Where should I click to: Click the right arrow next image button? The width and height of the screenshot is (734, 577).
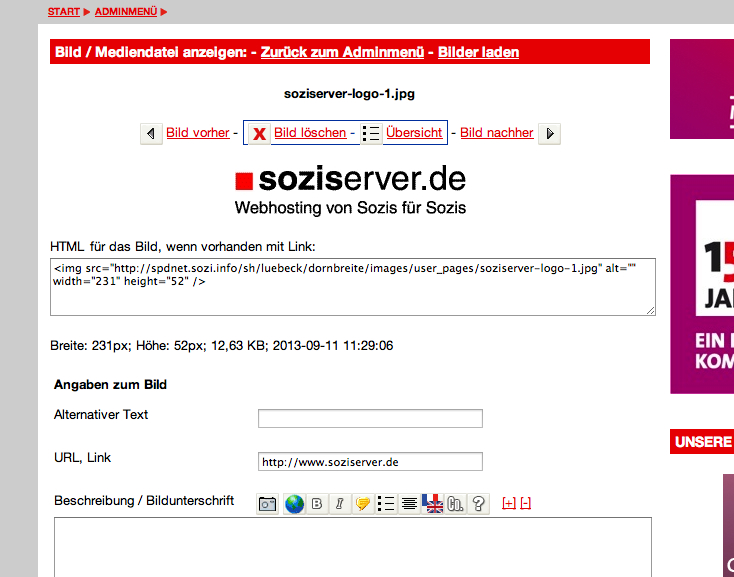549,133
